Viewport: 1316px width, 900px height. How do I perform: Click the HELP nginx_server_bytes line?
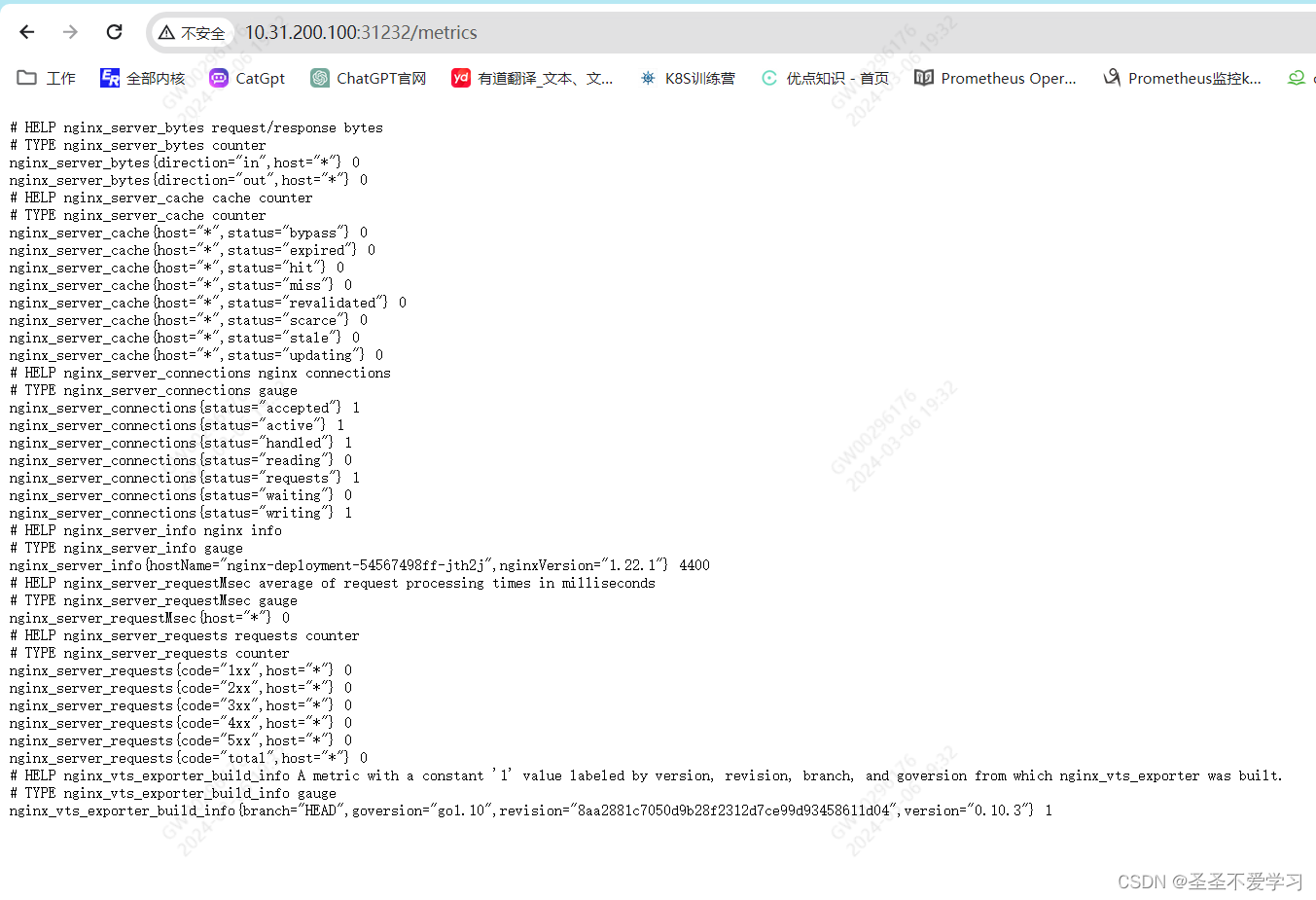pos(196,127)
